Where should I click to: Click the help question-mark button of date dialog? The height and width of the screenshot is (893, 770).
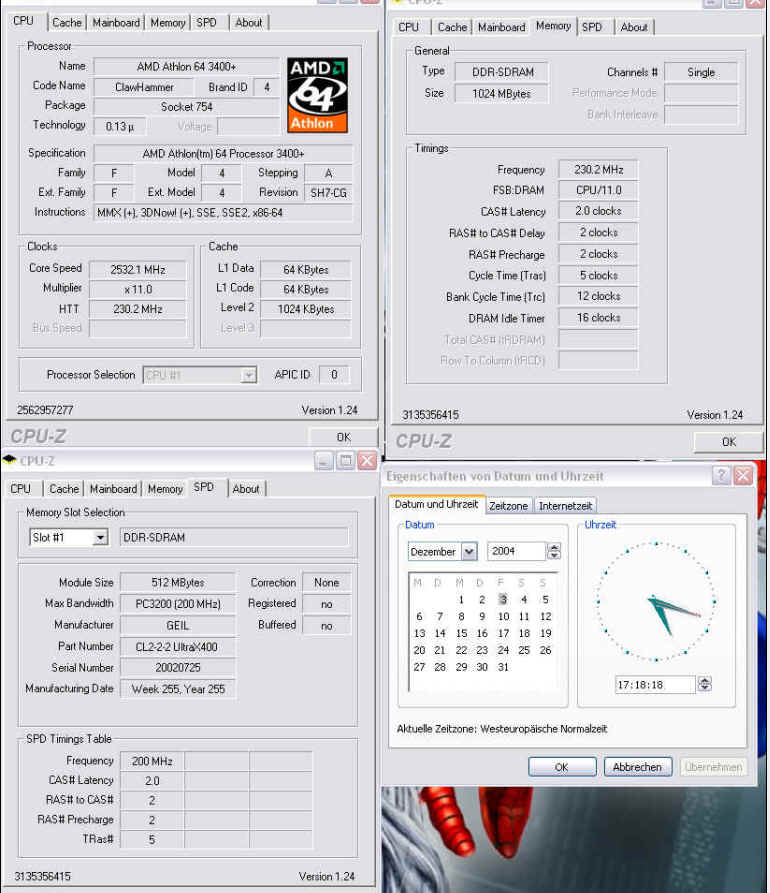[722, 475]
